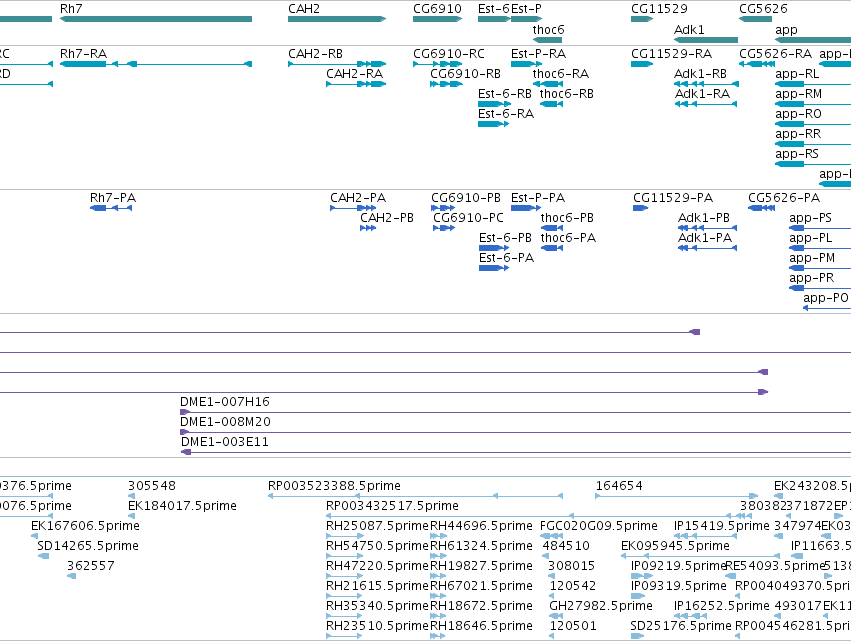Select the GH27982.5prime EST
Screen dimensions: 851x641
pyautogui.click(x=556, y=616)
